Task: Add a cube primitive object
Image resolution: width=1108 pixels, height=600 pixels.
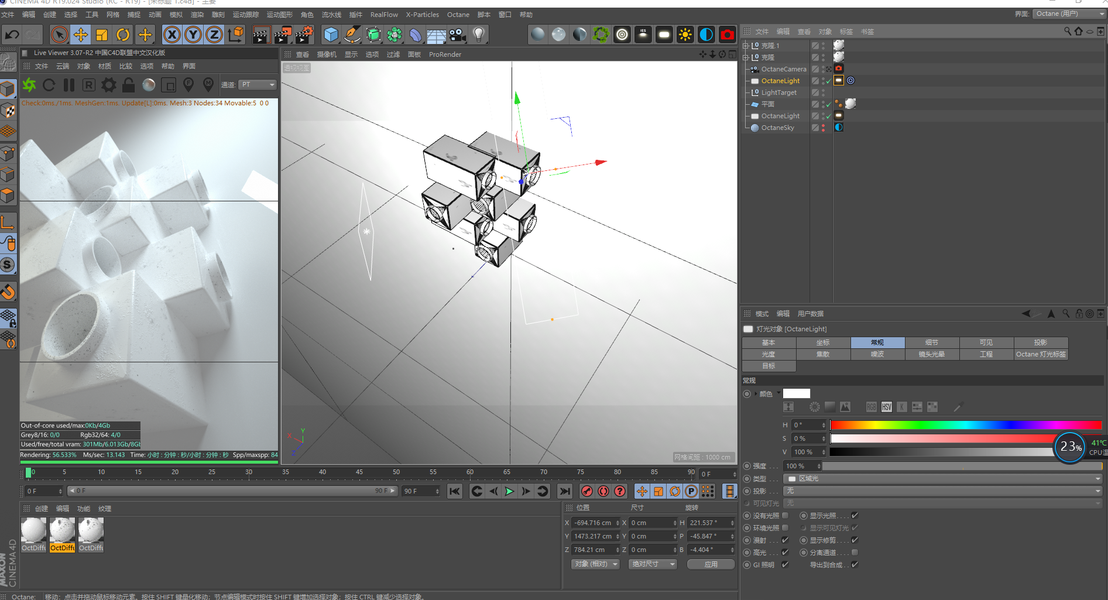Action: pos(331,34)
